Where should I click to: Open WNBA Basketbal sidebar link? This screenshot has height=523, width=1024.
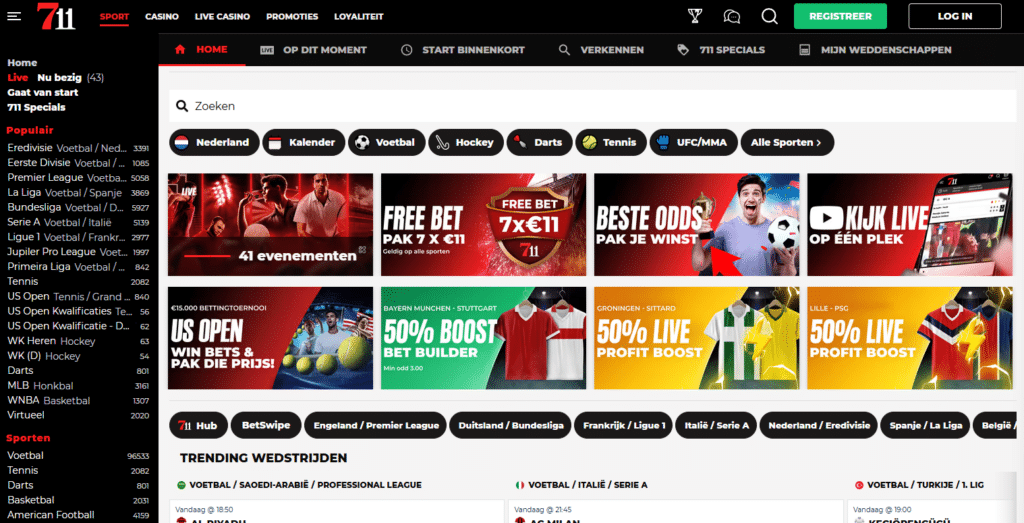(x=78, y=401)
